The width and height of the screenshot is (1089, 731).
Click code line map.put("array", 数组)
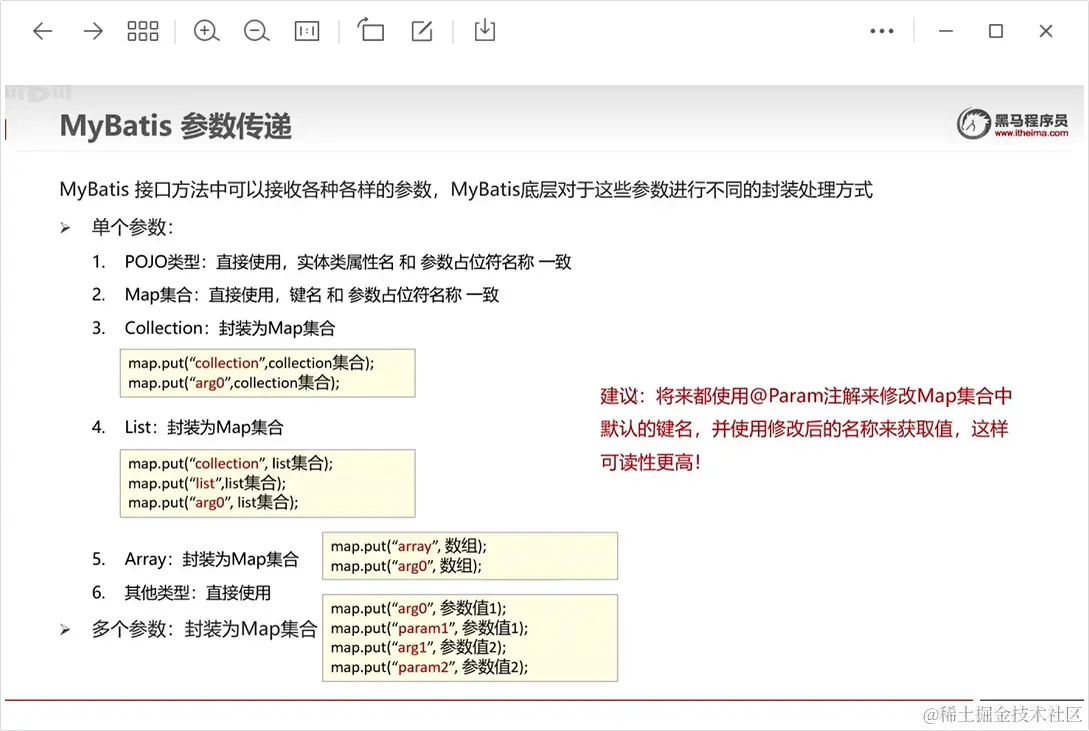(x=409, y=546)
